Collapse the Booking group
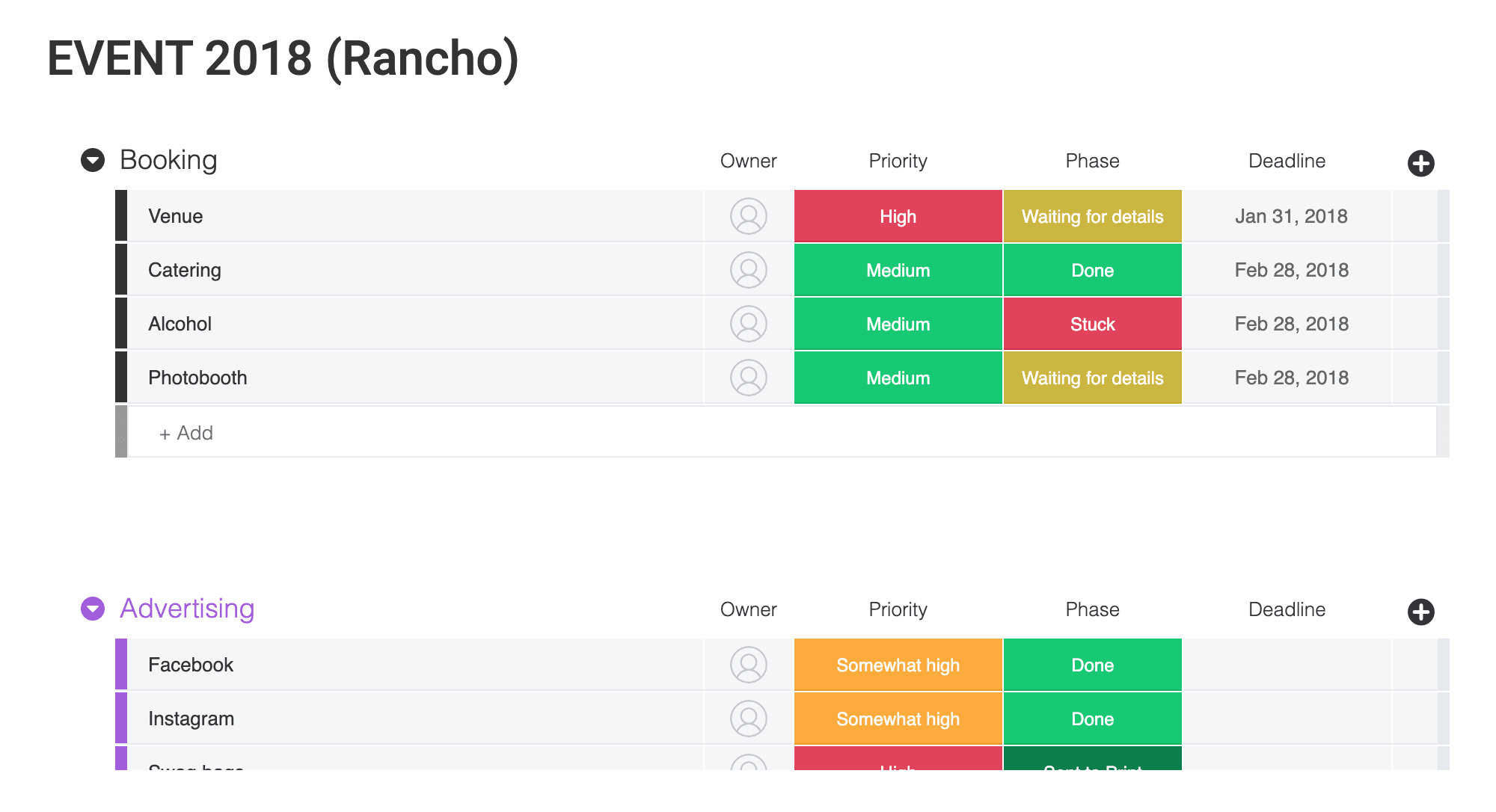Viewport: 1496px width, 812px height. coord(93,160)
